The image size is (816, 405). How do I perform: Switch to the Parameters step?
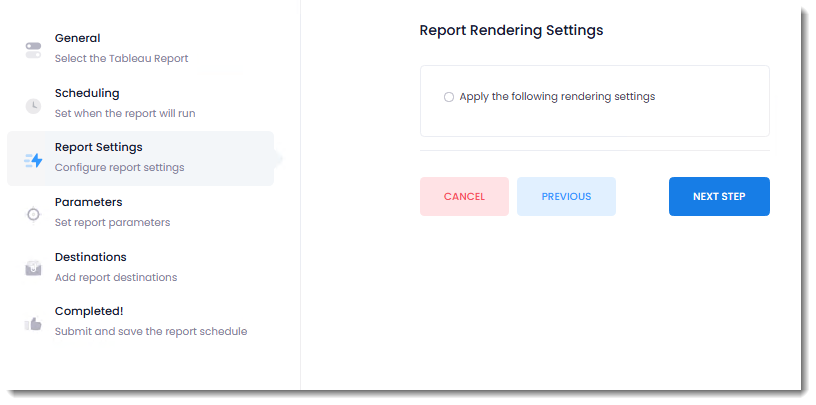(x=88, y=202)
